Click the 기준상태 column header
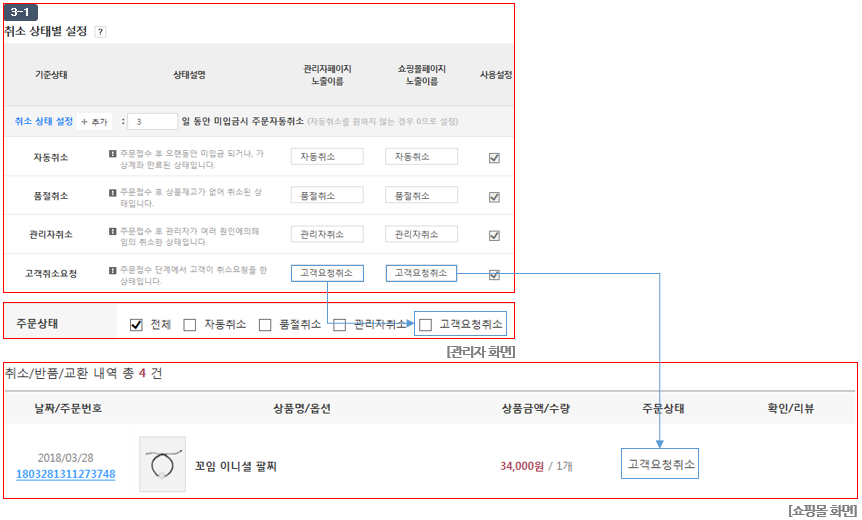Viewport: 862px width, 520px height. [51, 75]
